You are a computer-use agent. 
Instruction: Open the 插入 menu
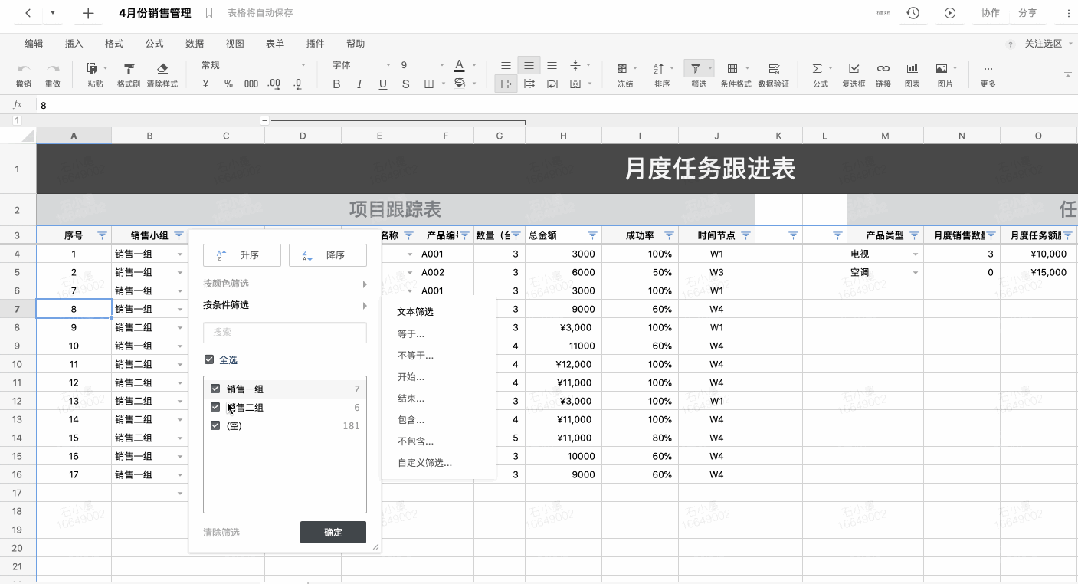74,44
